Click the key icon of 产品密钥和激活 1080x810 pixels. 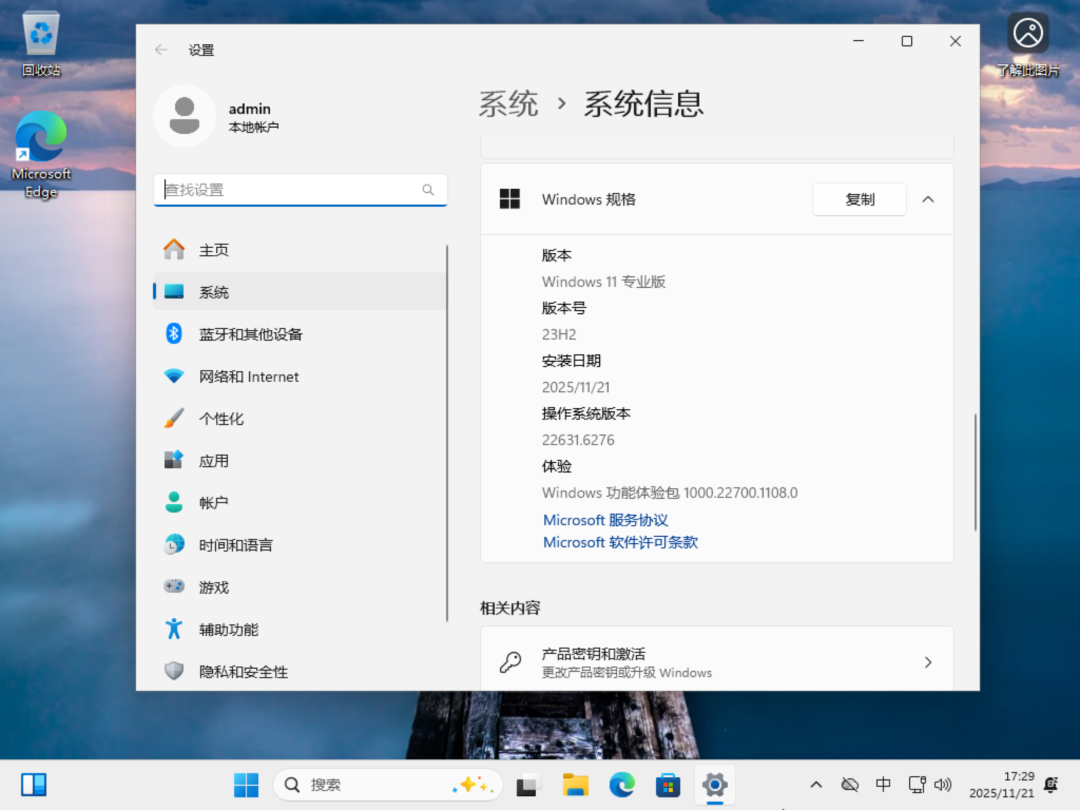[x=510, y=662]
